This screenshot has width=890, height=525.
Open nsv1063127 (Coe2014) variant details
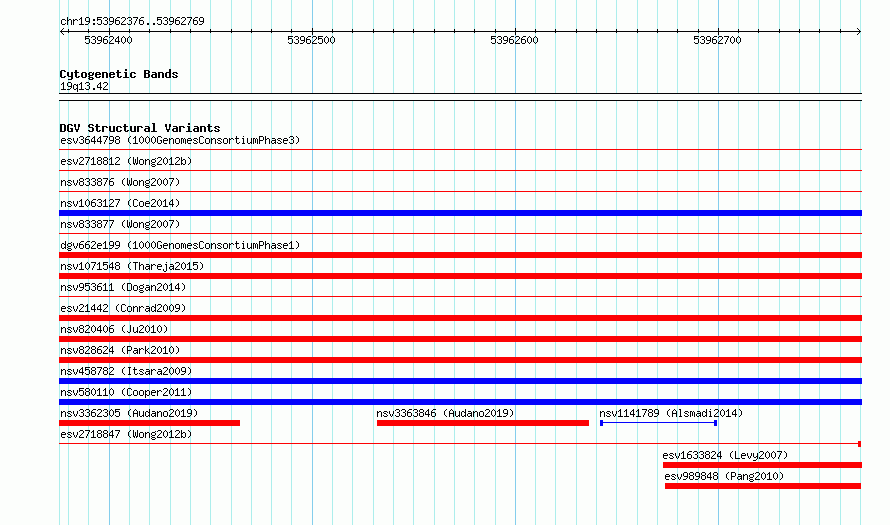(x=120, y=203)
